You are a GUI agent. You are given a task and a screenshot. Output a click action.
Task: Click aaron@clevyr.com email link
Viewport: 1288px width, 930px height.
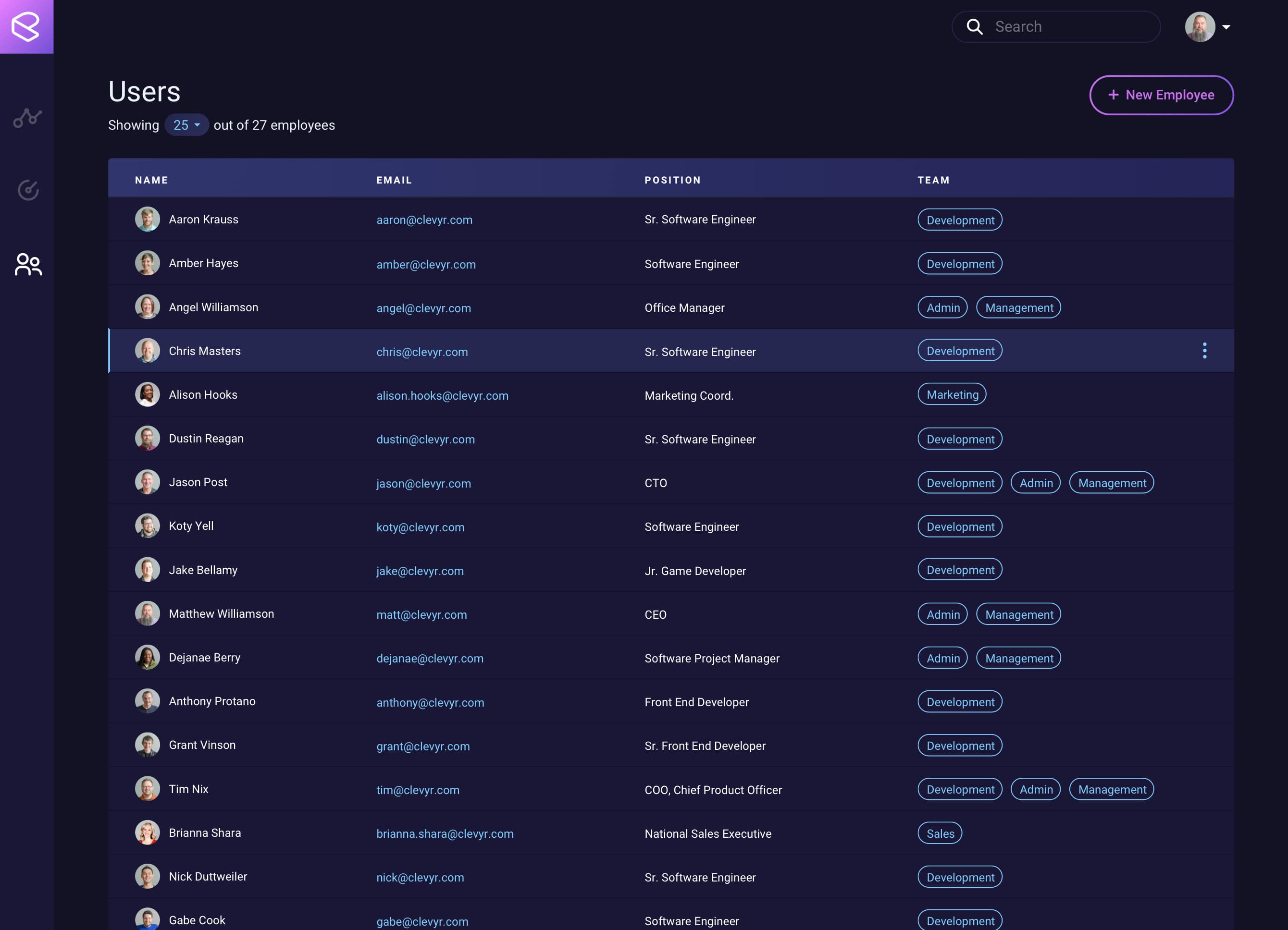click(x=423, y=220)
